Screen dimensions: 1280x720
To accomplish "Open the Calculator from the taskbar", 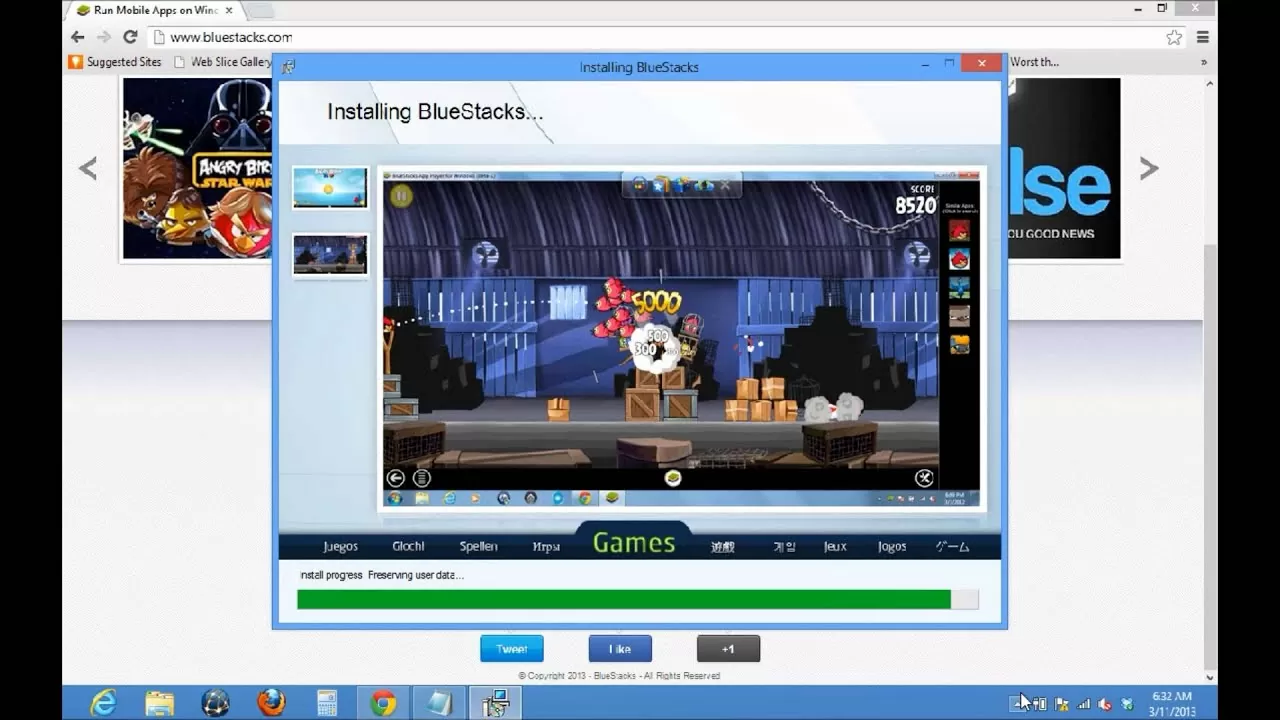I will coord(327,703).
